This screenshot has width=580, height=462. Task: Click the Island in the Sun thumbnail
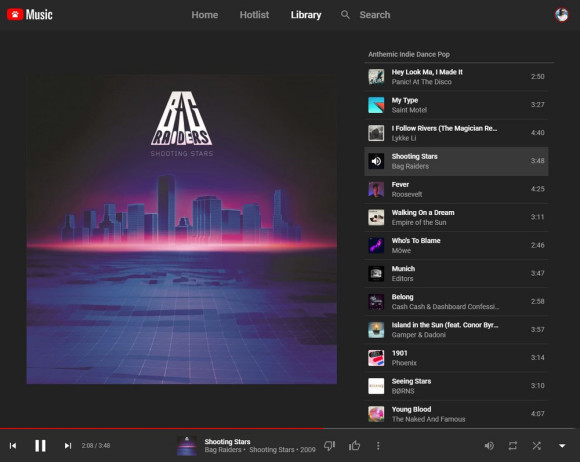(376, 330)
